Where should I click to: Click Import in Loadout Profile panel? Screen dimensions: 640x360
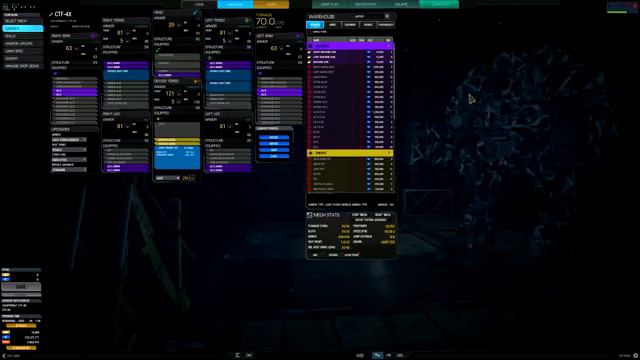(x=274, y=144)
